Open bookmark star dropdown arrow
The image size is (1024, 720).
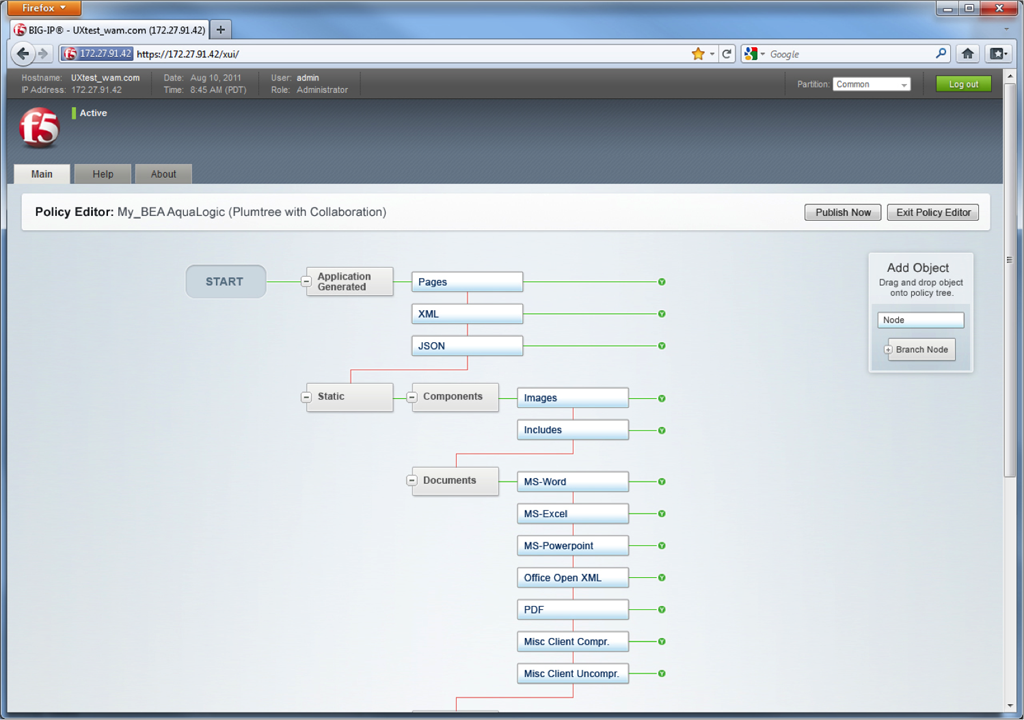click(712, 54)
